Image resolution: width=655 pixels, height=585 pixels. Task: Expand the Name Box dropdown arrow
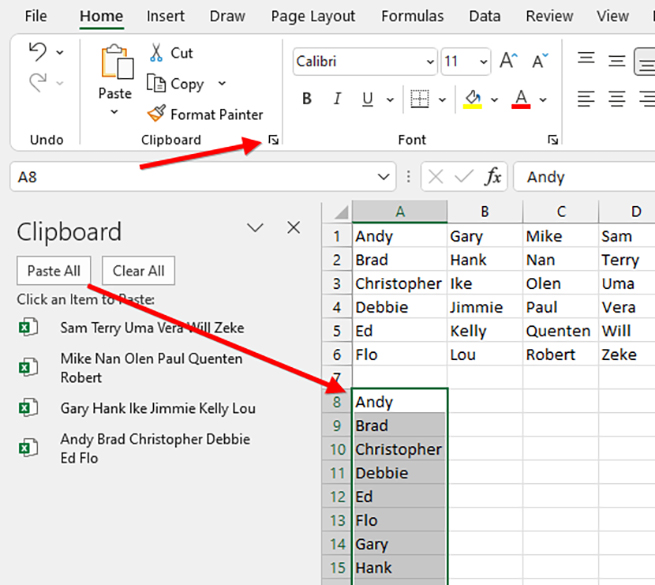[x=384, y=177]
